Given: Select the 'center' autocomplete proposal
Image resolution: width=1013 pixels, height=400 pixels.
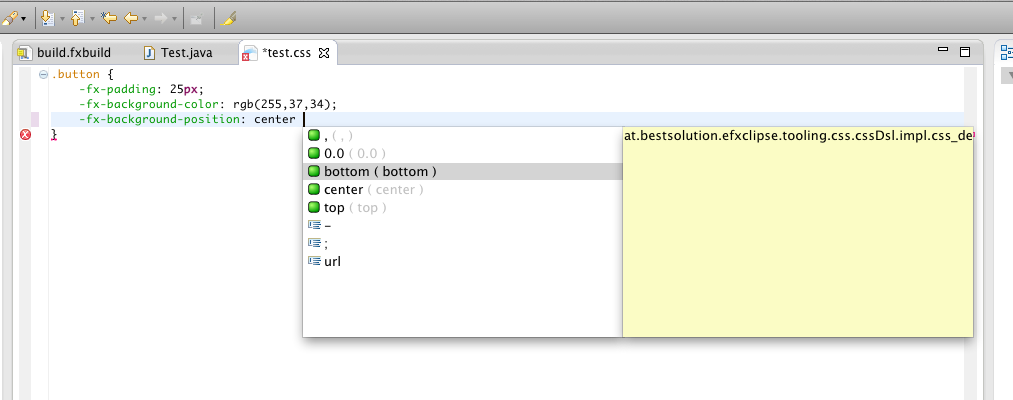Looking at the screenshot, I should (373, 189).
